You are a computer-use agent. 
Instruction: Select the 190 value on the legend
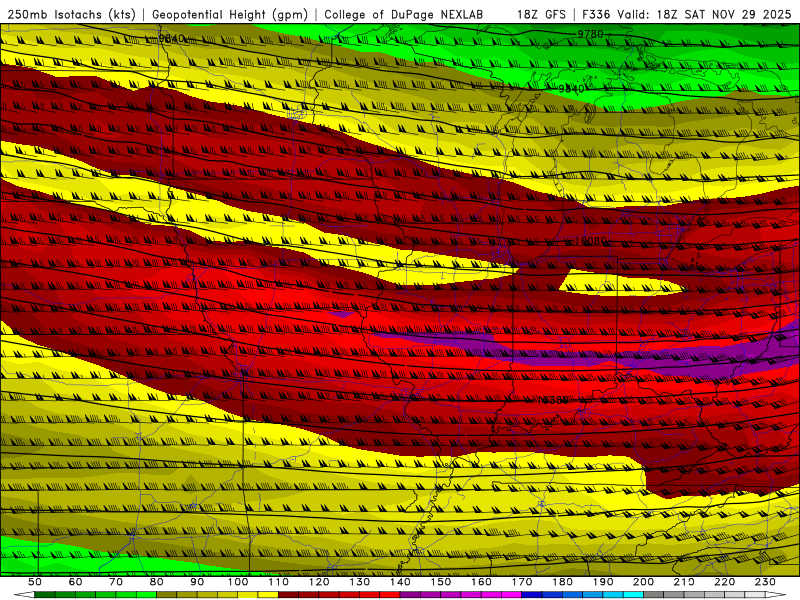(603, 582)
